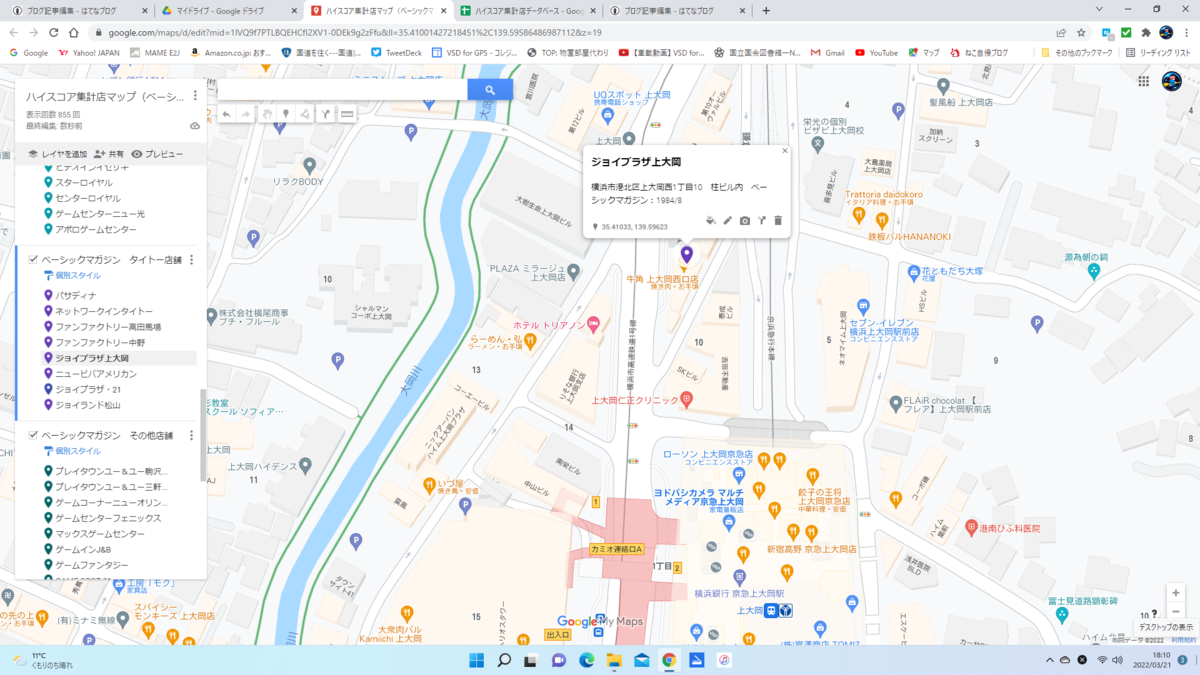Click the redo arrow in map toolbar

click(245, 115)
